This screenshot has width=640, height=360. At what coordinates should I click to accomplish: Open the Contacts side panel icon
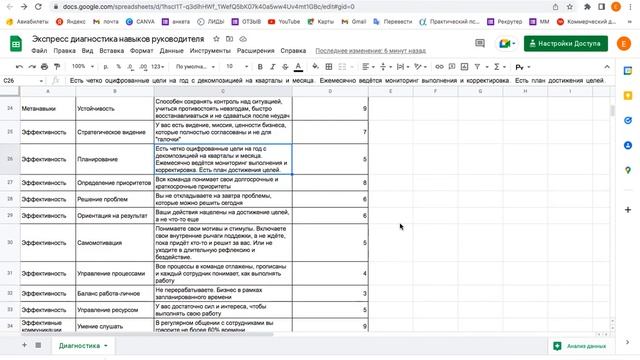click(x=628, y=145)
